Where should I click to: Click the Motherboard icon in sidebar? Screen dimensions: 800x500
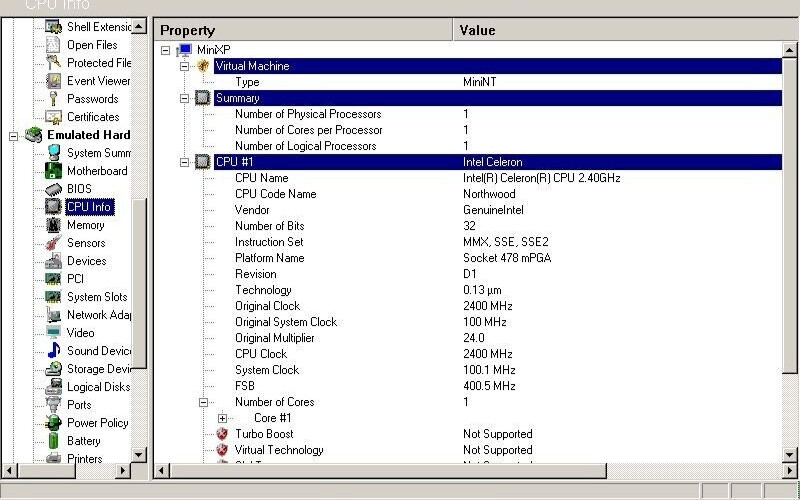pos(54,171)
